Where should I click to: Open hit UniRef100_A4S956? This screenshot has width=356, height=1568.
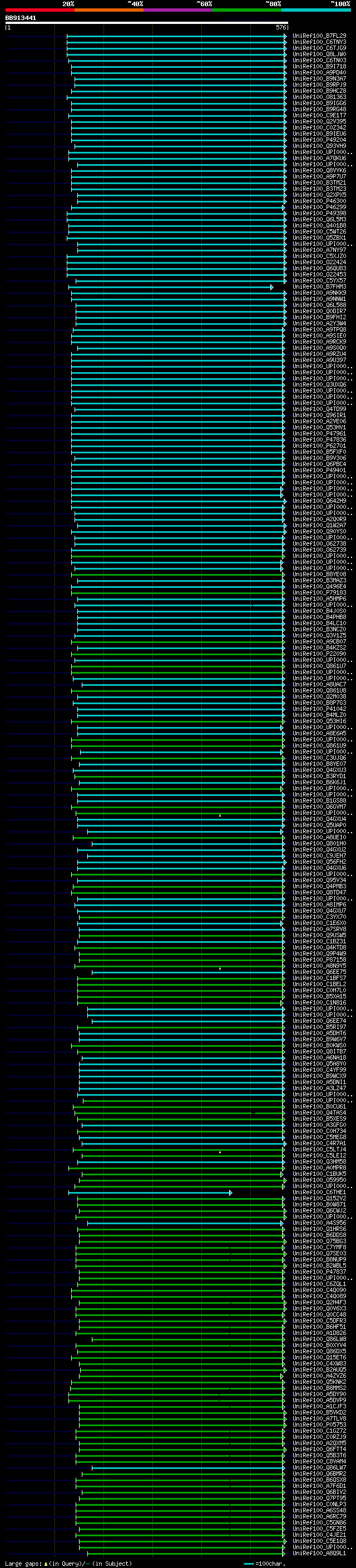pos(319,1223)
